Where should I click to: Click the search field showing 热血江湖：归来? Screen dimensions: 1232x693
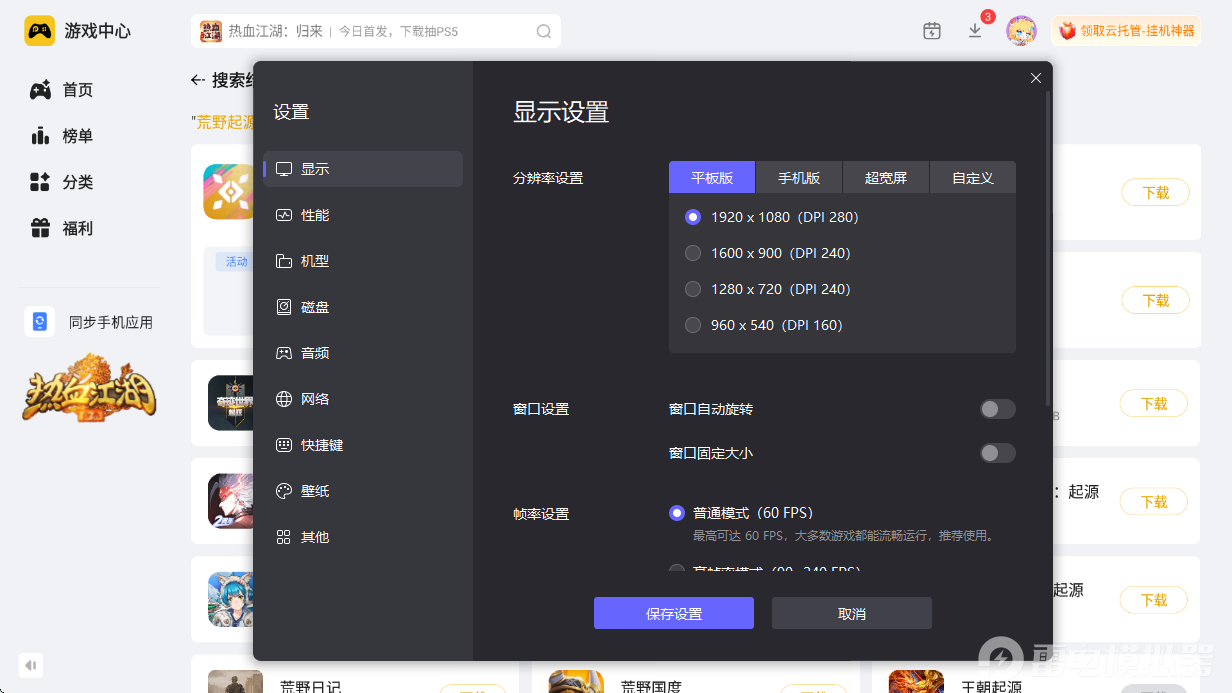(x=376, y=31)
